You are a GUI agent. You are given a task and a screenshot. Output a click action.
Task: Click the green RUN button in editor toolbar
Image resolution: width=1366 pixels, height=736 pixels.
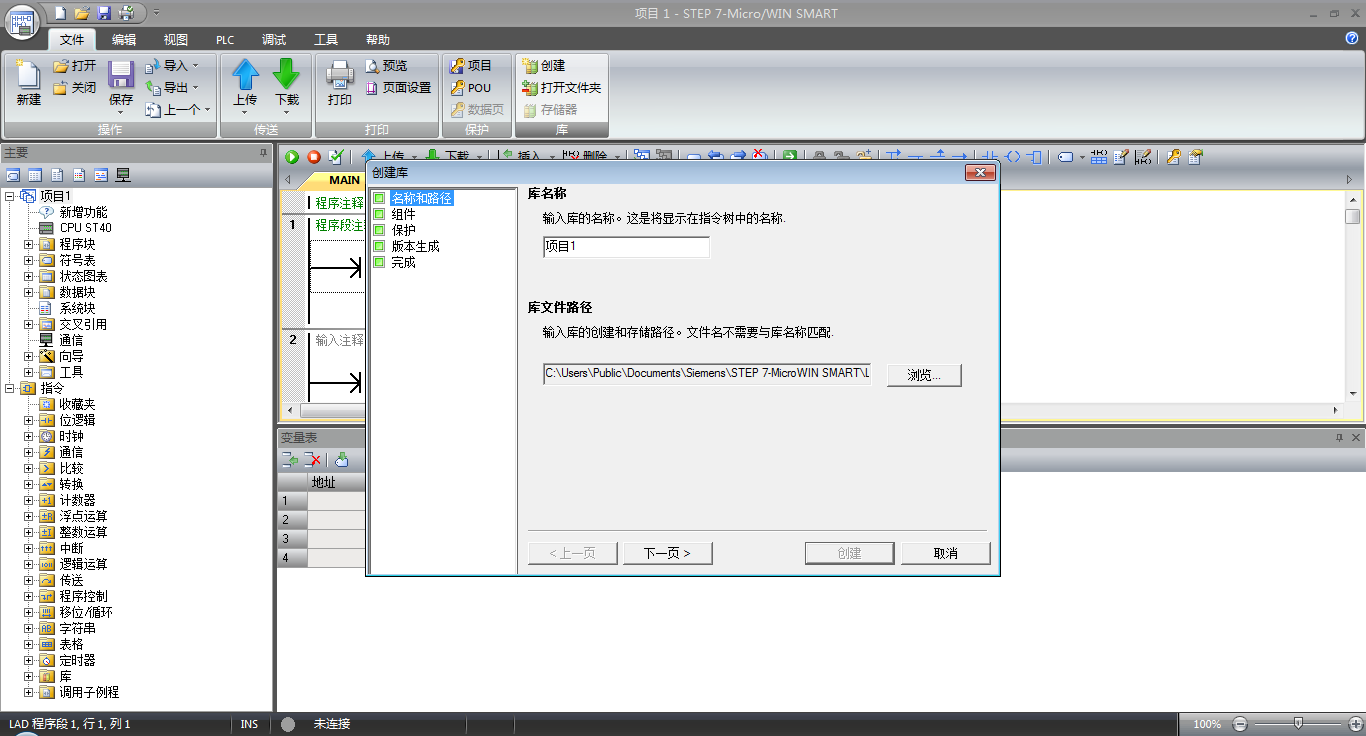tap(292, 157)
